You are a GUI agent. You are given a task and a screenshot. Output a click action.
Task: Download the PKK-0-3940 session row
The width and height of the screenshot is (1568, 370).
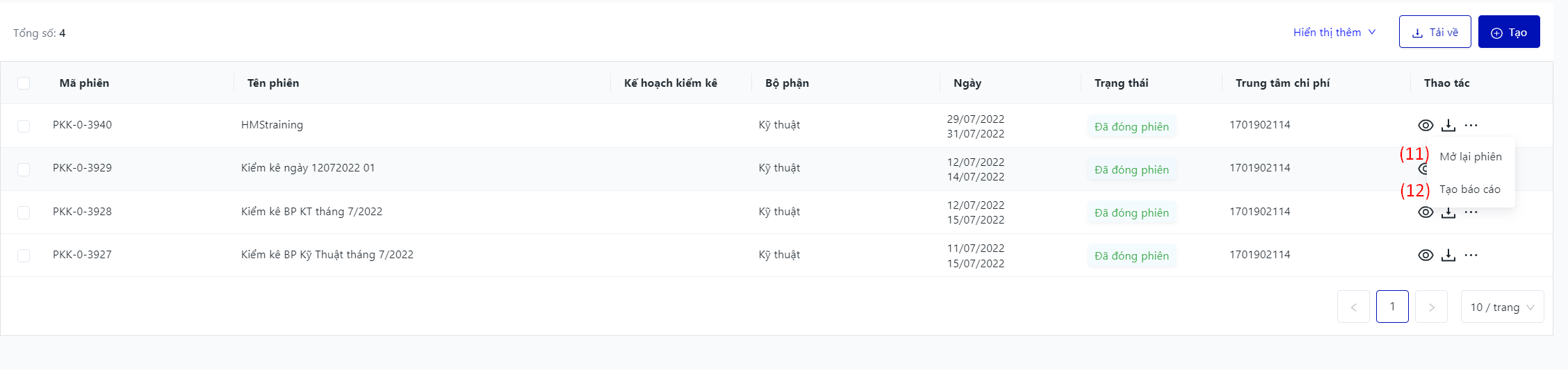(1448, 126)
